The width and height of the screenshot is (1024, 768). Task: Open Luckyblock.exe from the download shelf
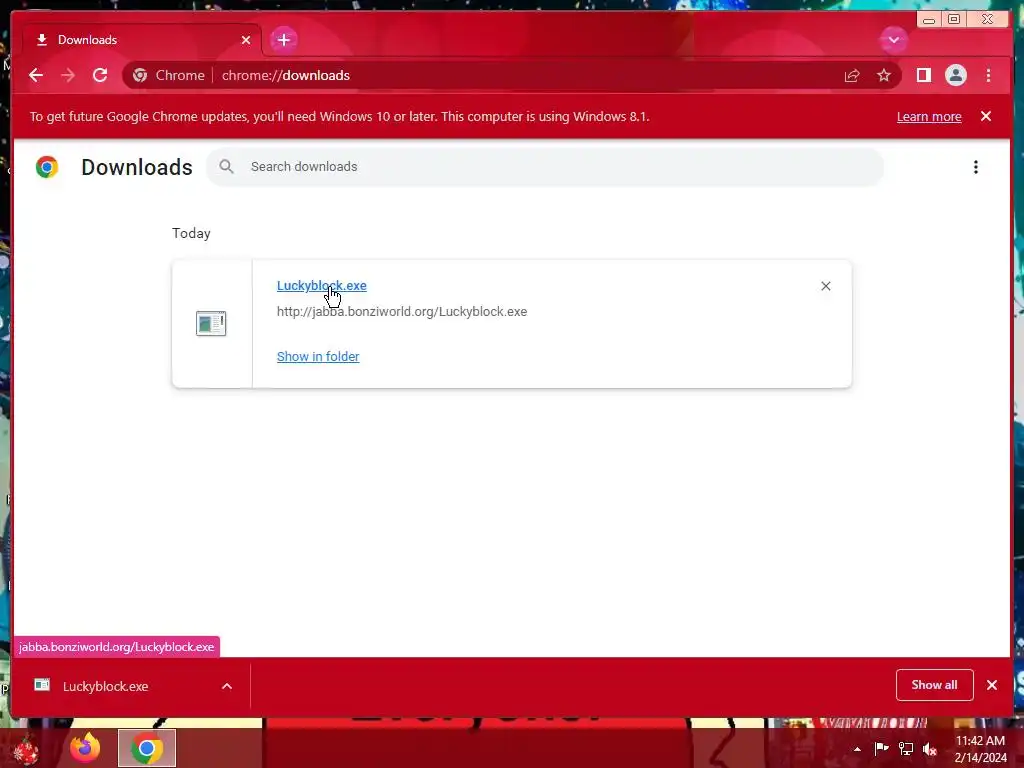(104, 686)
